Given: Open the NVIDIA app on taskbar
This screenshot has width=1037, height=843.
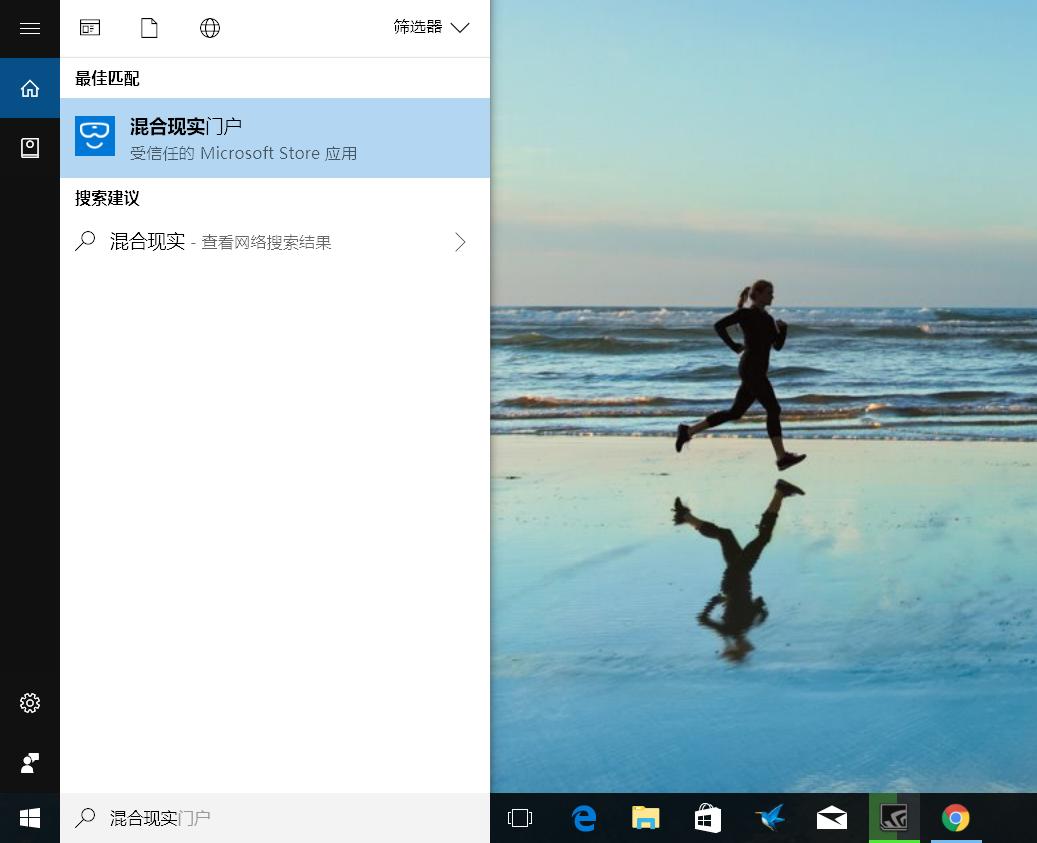Looking at the screenshot, I should 894,818.
